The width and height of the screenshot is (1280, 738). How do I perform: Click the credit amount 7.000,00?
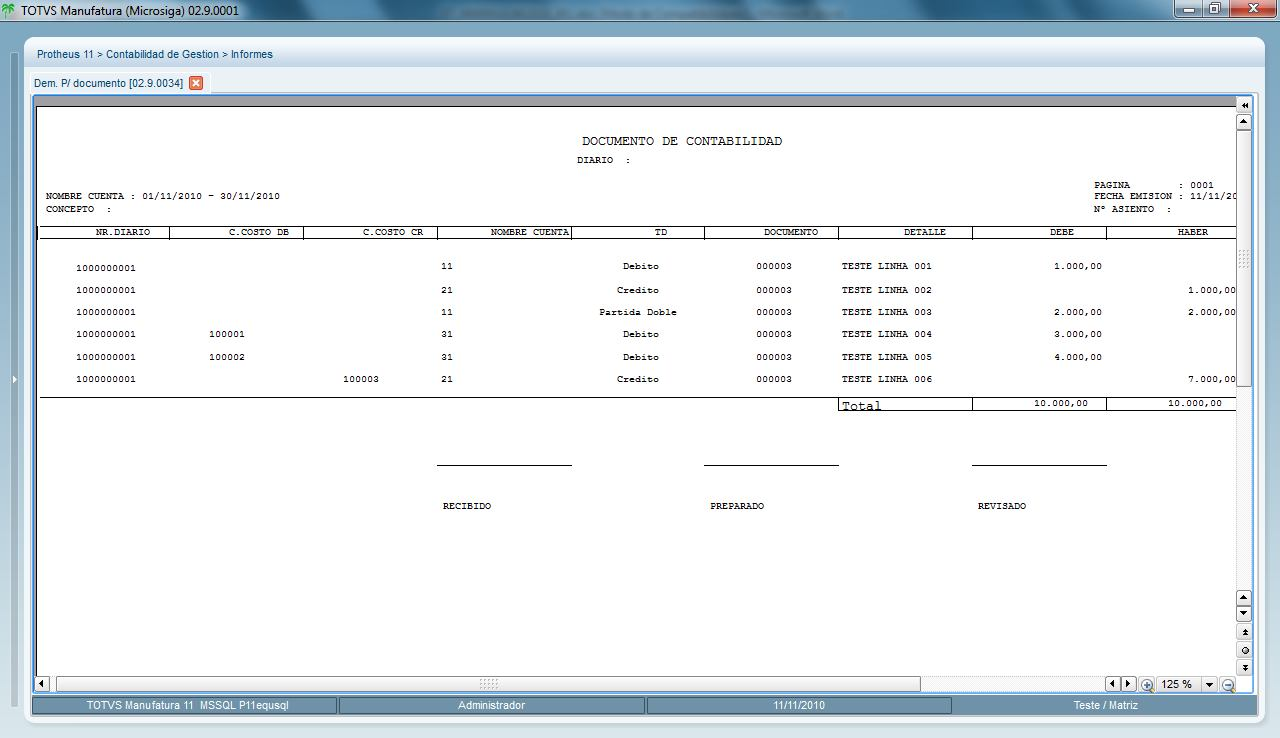click(1212, 379)
